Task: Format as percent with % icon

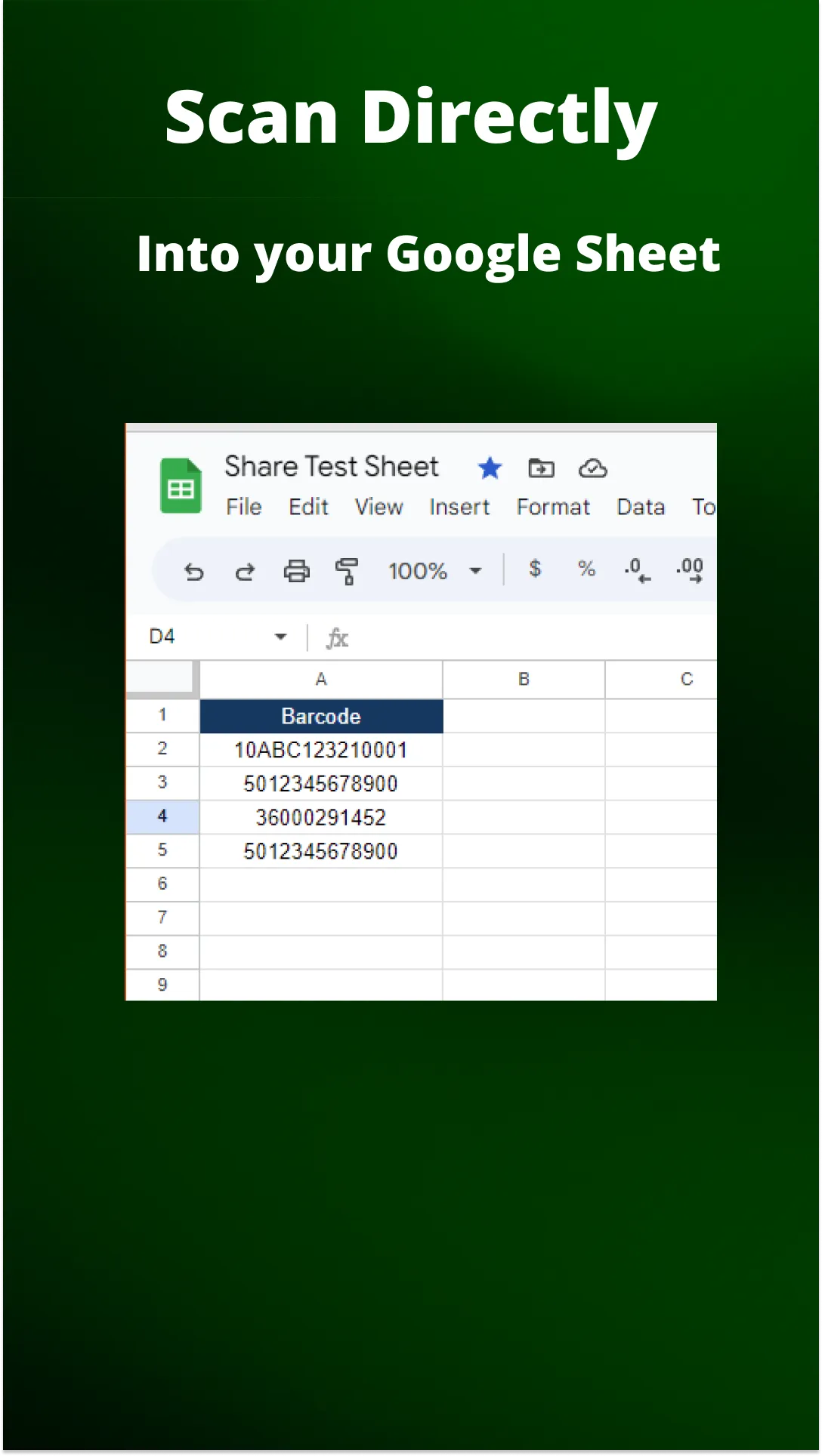Action: pyautogui.click(x=586, y=569)
